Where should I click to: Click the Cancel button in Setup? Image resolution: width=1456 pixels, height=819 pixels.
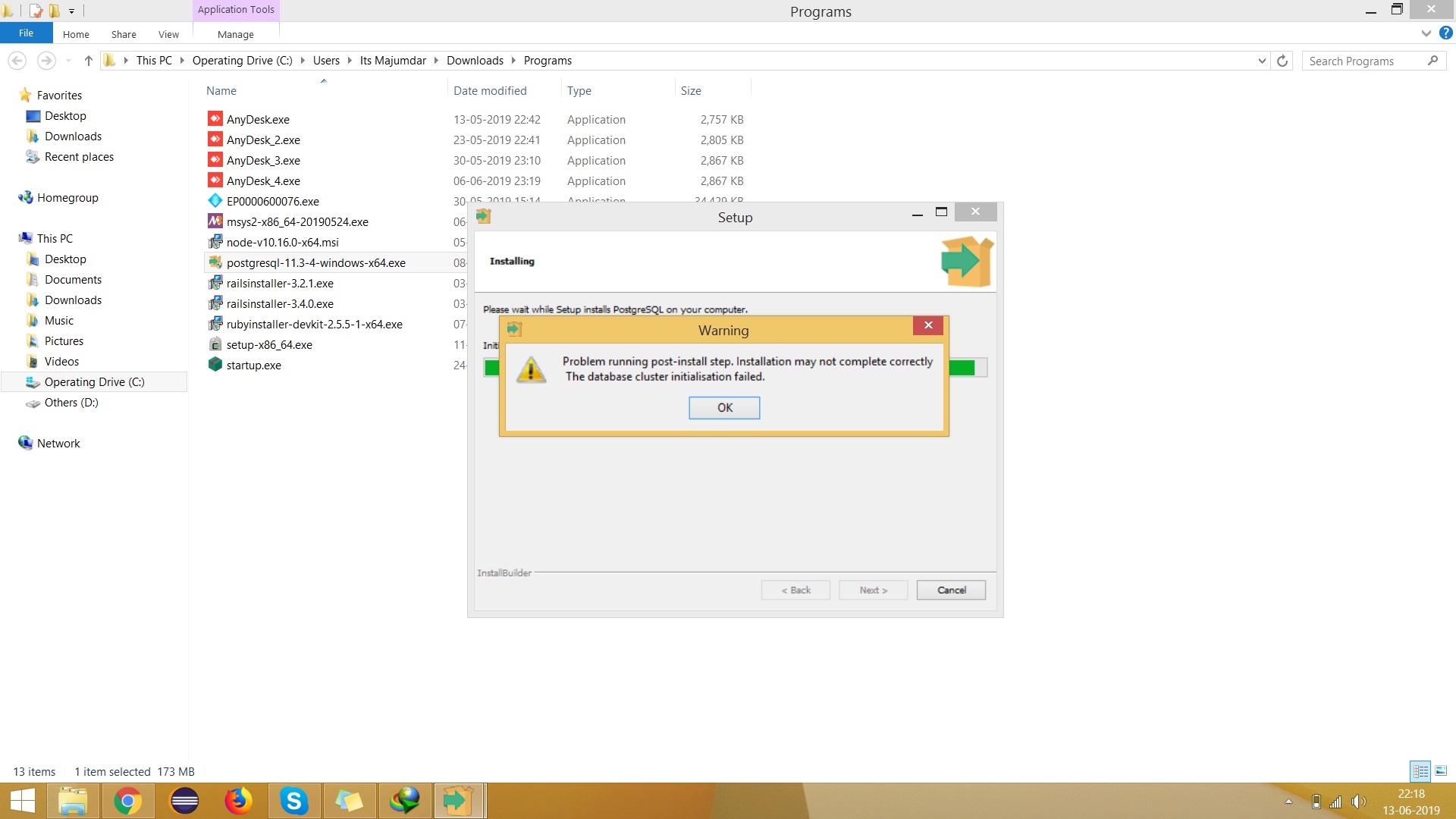click(x=951, y=590)
